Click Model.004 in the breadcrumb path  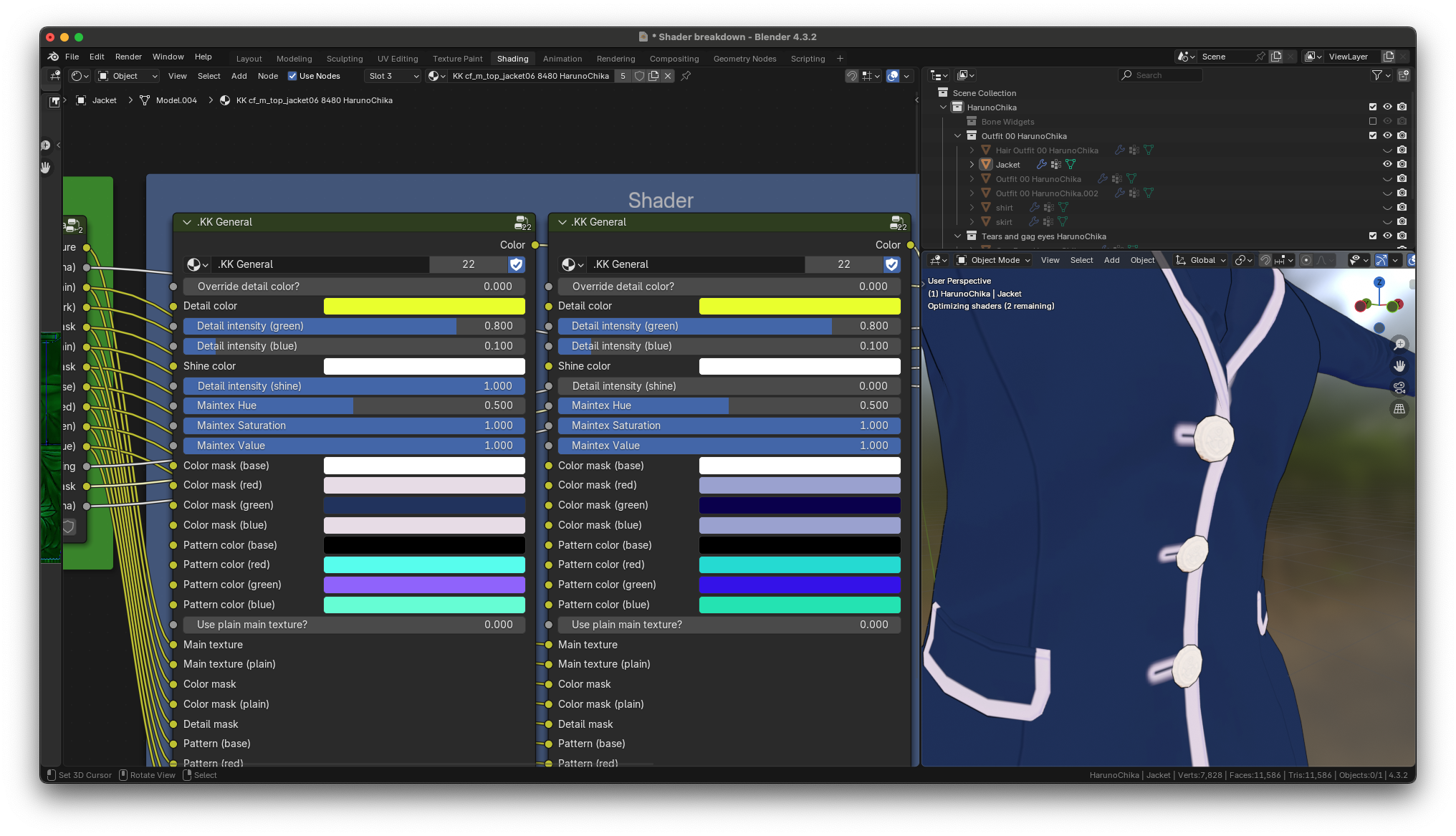click(x=176, y=100)
